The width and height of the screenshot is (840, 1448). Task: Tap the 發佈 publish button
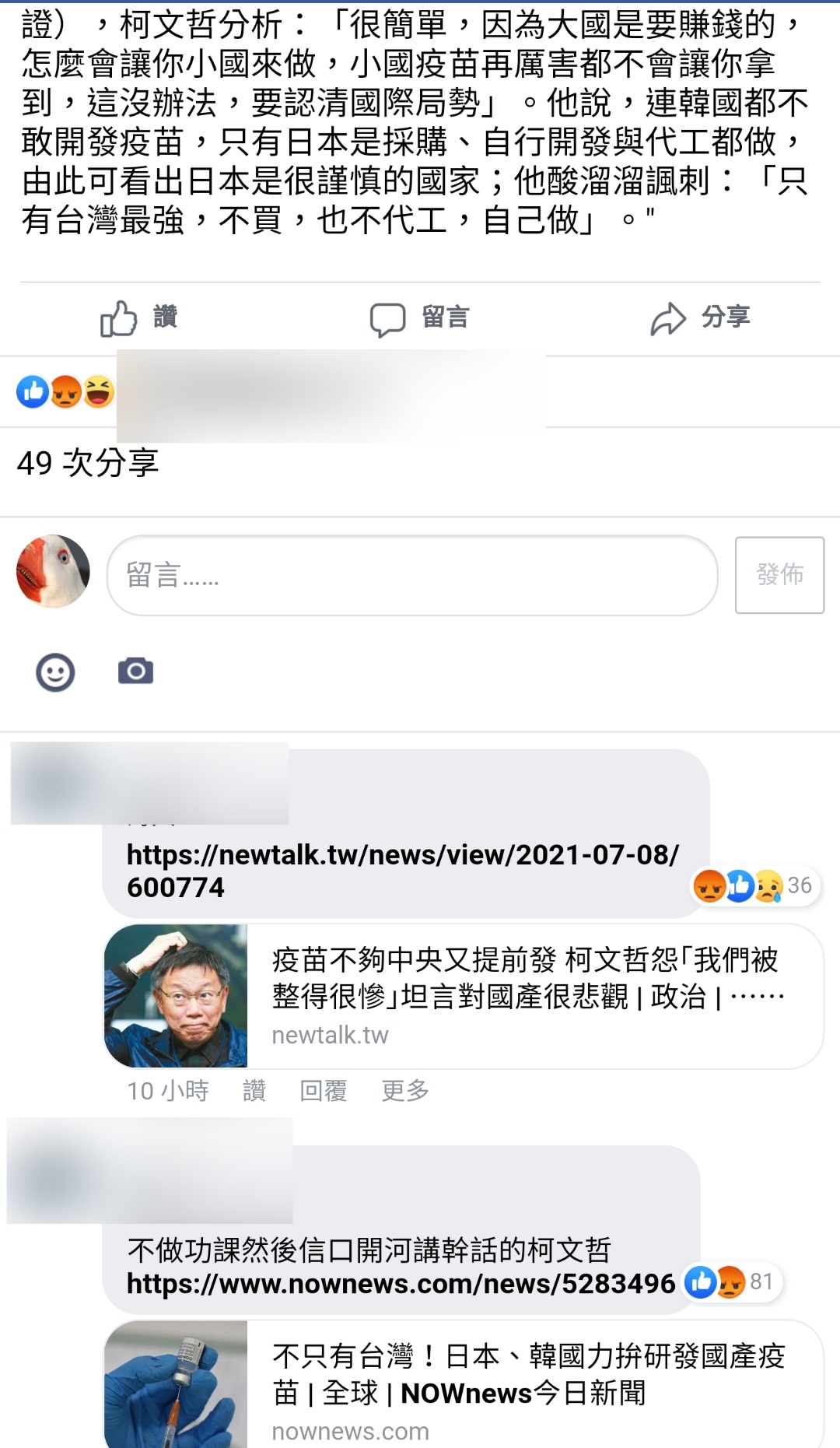[779, 575]
